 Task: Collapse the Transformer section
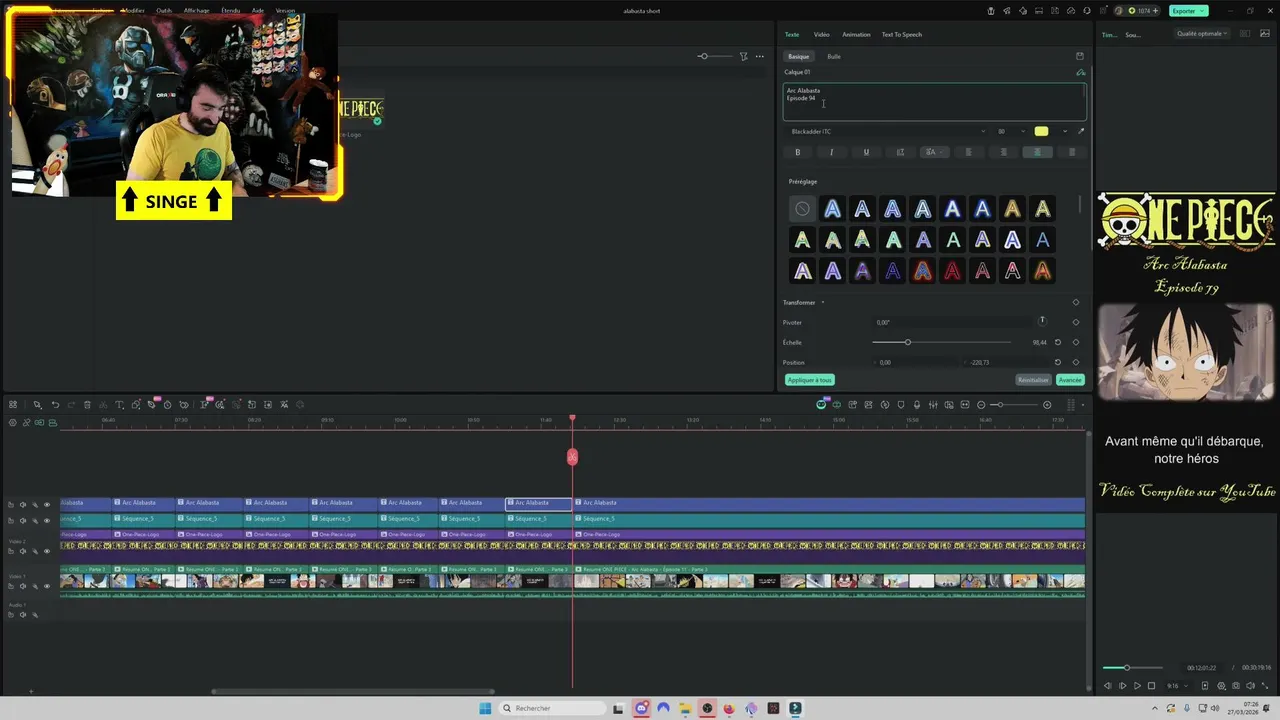(824, 302)
